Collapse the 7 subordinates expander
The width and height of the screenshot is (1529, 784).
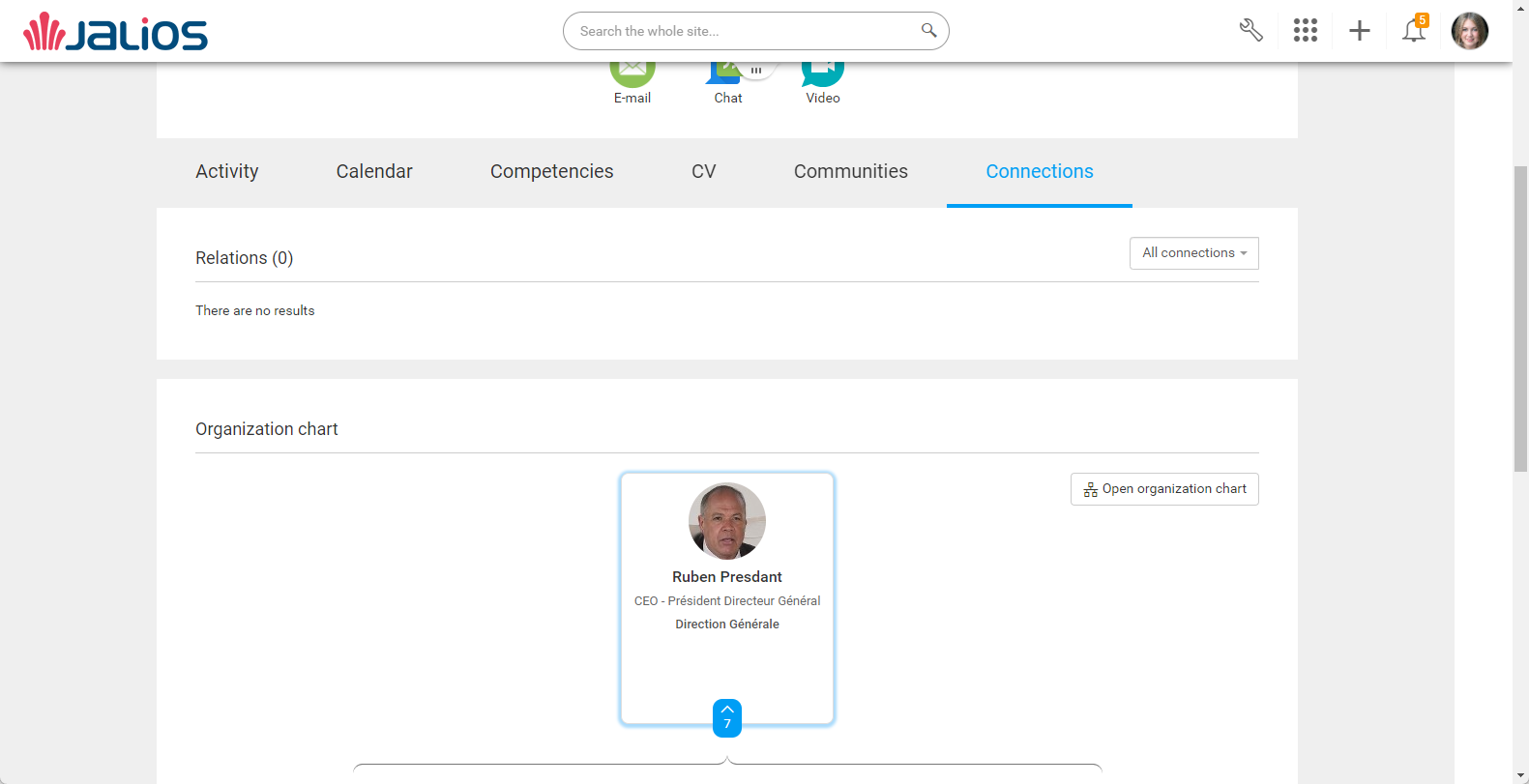[727, 718]
